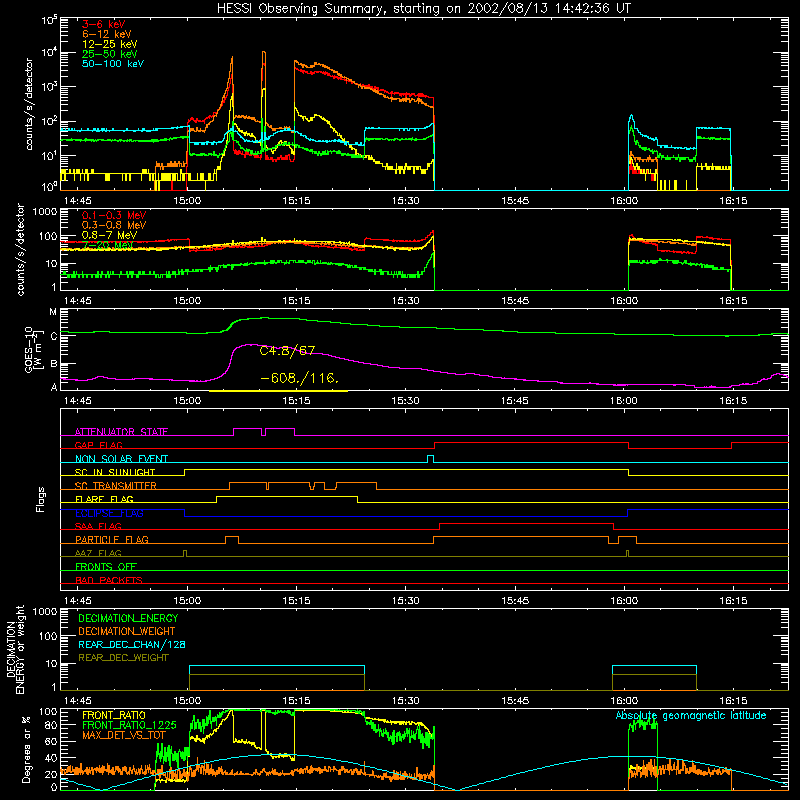Select the 12-25 keV legend label
Viewport: 800px width, 800px height.
[x=110, y=44]
